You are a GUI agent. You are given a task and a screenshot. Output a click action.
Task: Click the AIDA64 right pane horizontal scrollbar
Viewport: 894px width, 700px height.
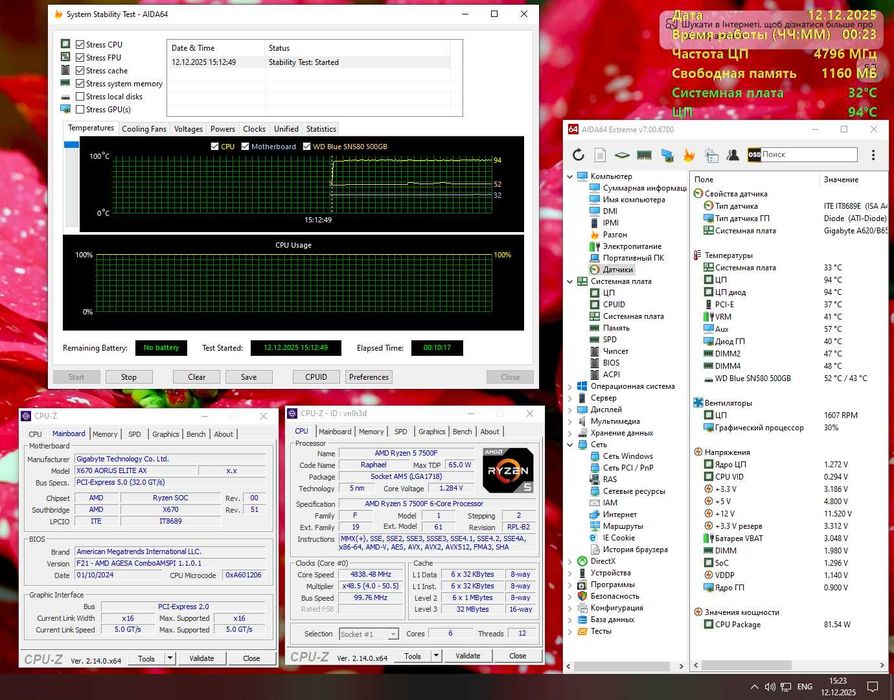(747, 665)
